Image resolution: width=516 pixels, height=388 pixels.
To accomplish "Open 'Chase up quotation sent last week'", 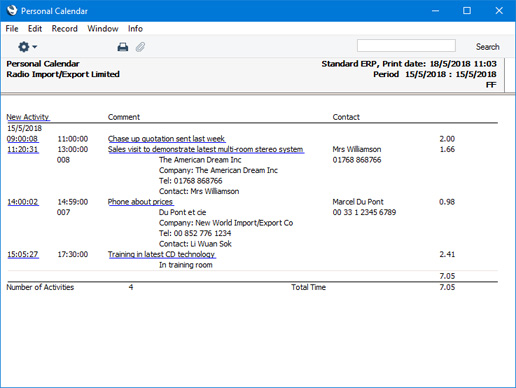I will pyautogui.click(x=166, y=139).
